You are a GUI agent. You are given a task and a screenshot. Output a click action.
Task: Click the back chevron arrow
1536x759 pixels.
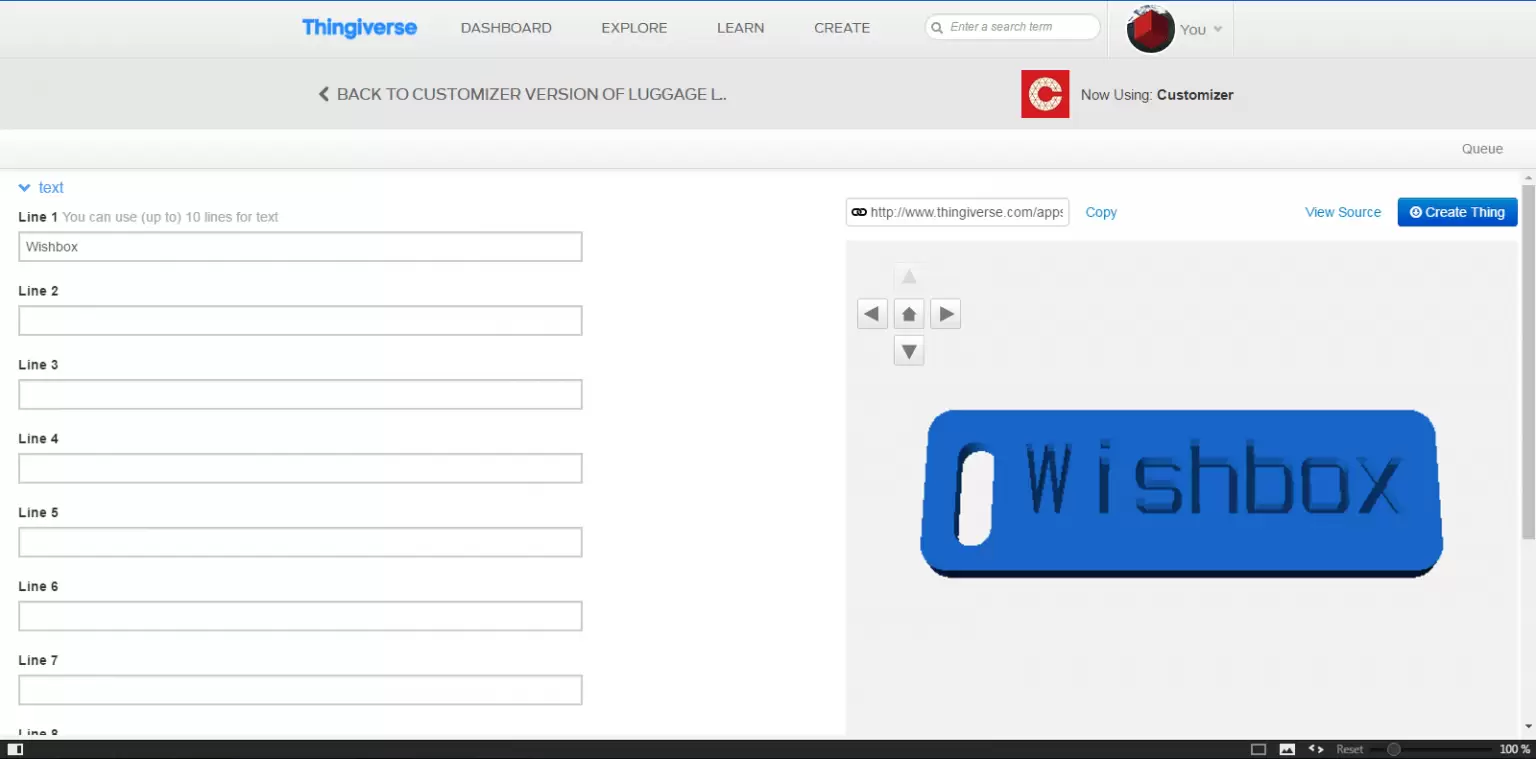click(324, 94)
